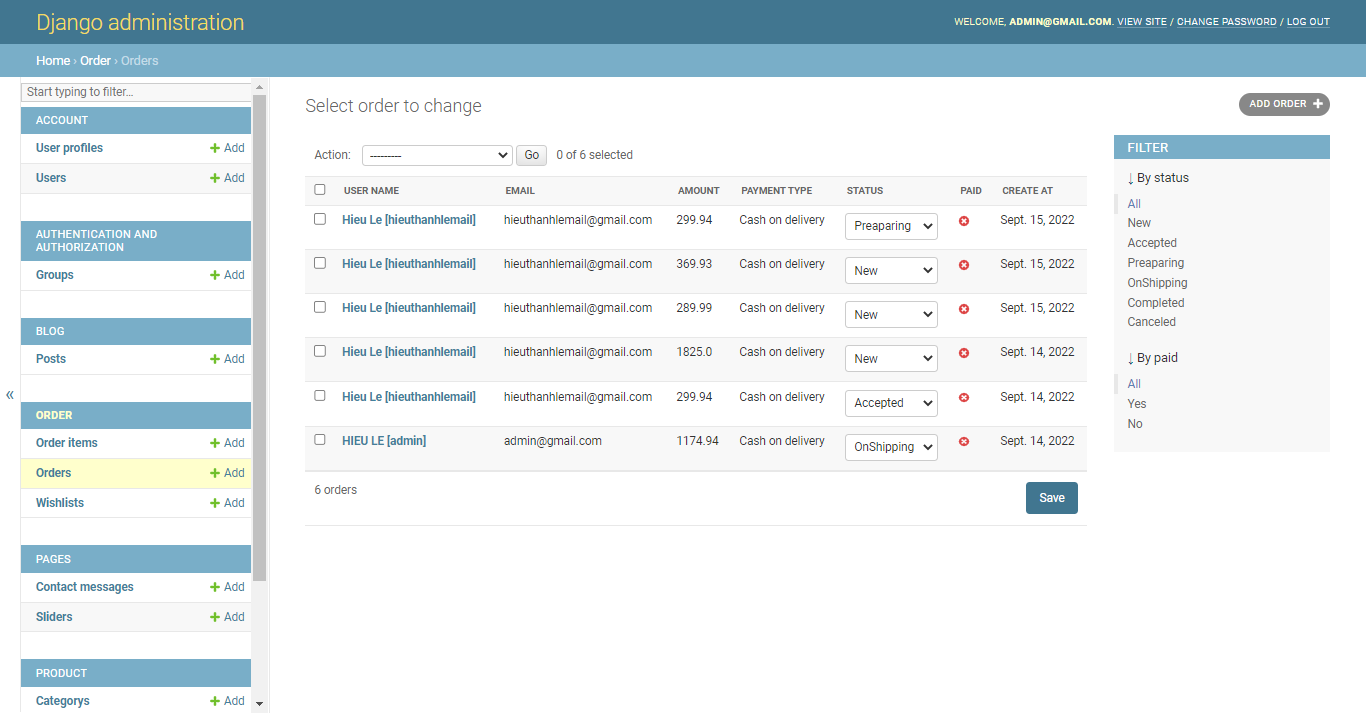Filter orders by paid Yes
Image resolution: width=1366 pixels, height=713 pixels.
pyautogui.click(x=1137, y=404)
